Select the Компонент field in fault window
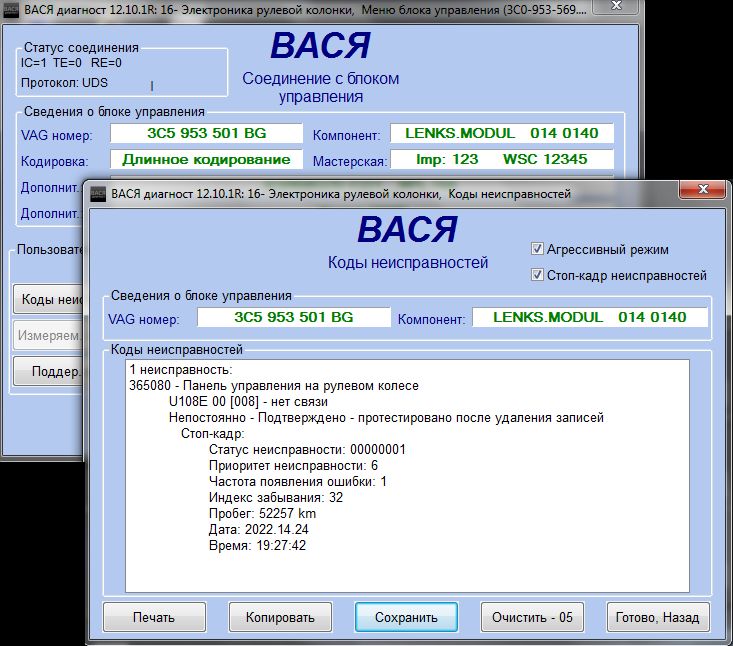This screenshot has width=733, height=646. 590,317
